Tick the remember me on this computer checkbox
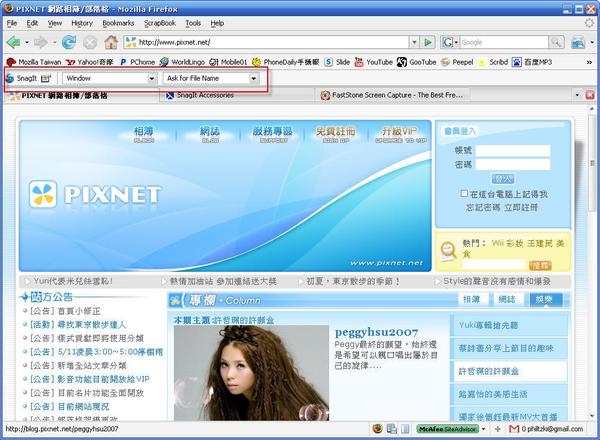600x440 pixels. coord(464,194)
